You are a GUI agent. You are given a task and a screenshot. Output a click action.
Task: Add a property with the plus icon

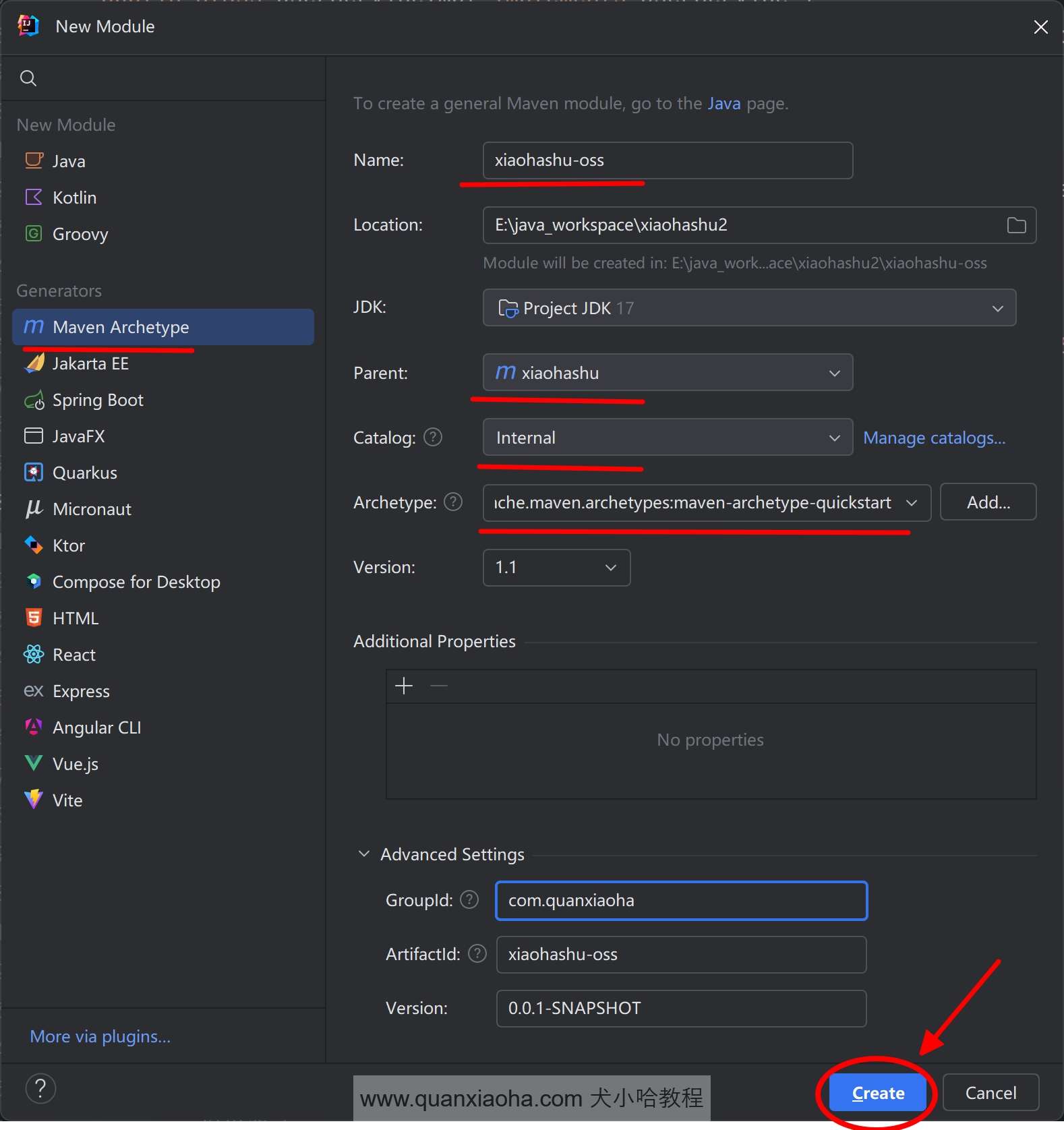coord(404,686)
